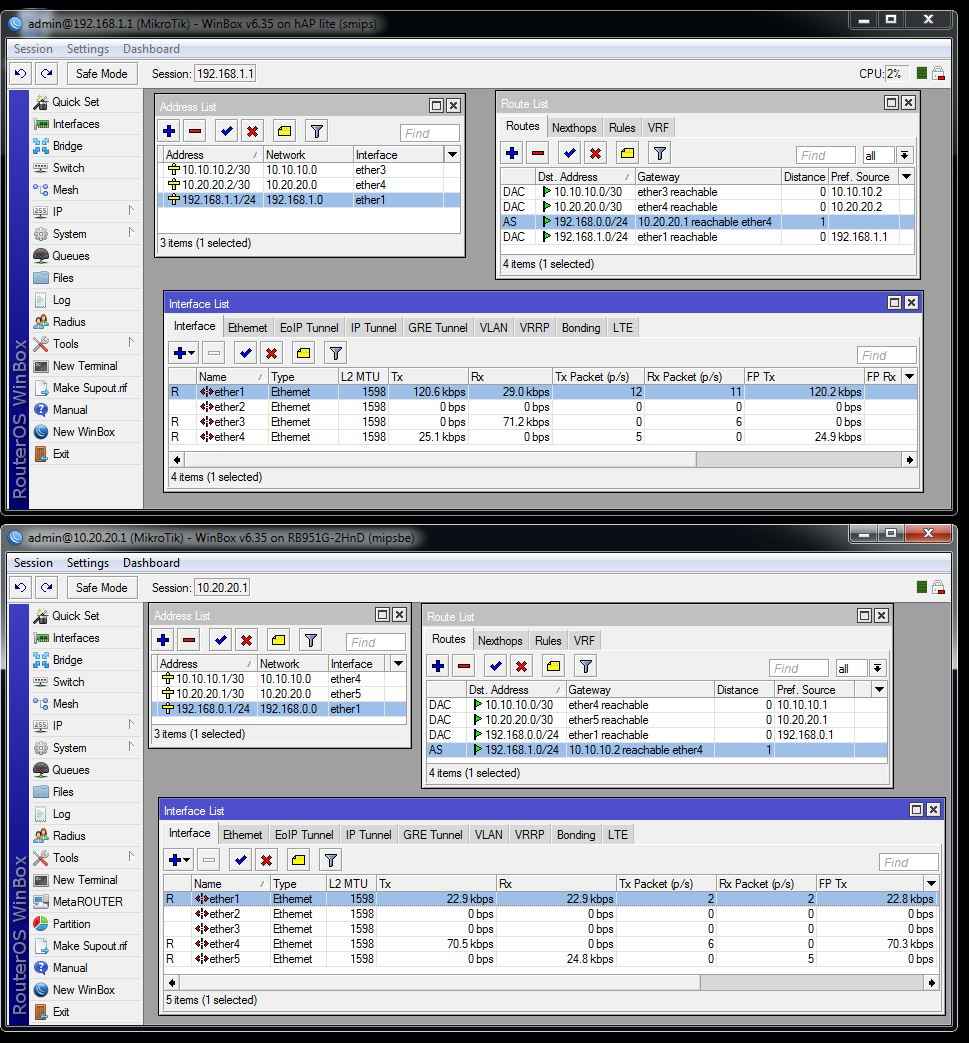Click Undo arrow in top WinBox toolbar
969x1043 pixels.
click(21, 74)
